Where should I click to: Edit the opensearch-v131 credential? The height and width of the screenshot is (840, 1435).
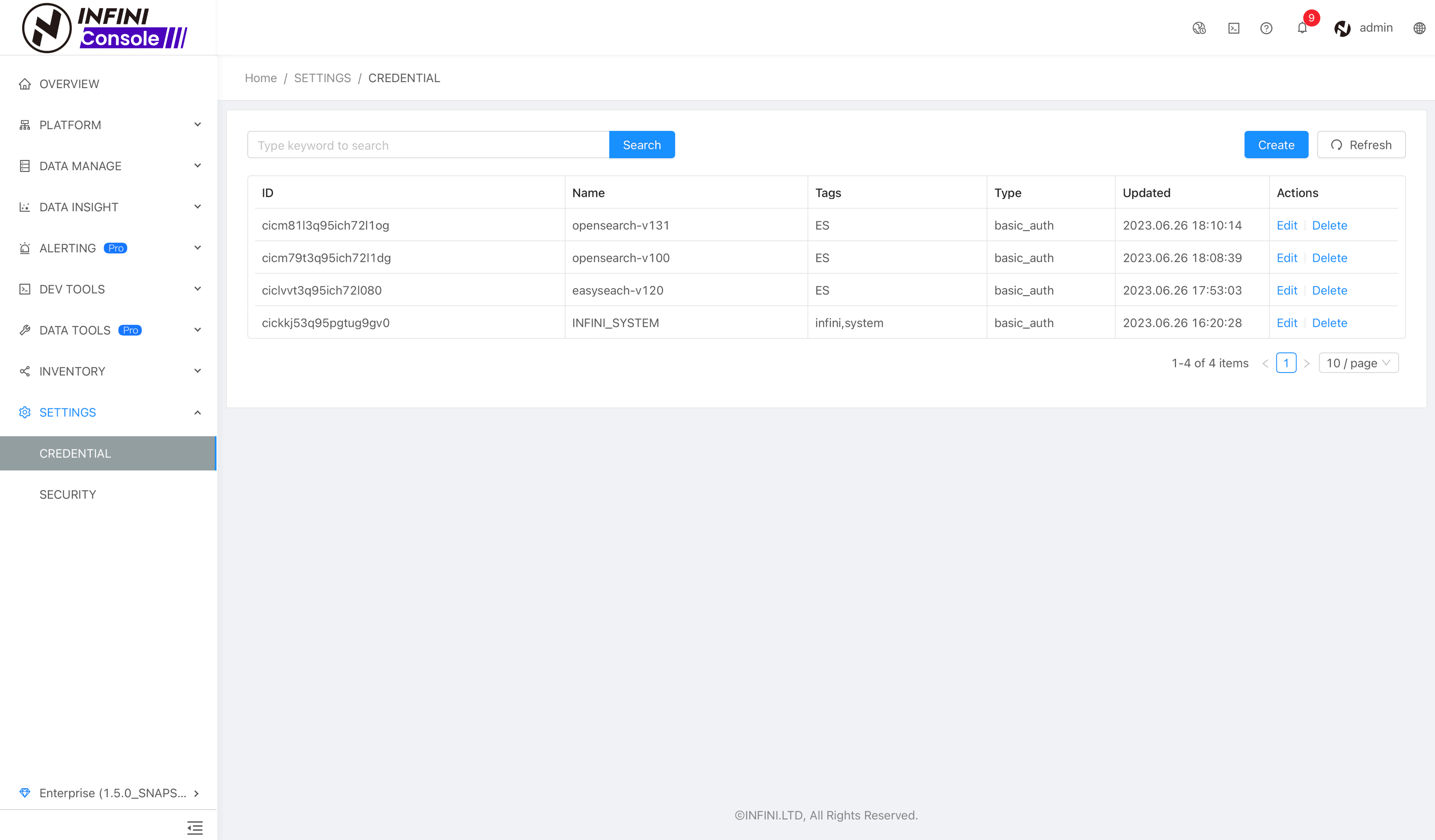click(1287, 225)
